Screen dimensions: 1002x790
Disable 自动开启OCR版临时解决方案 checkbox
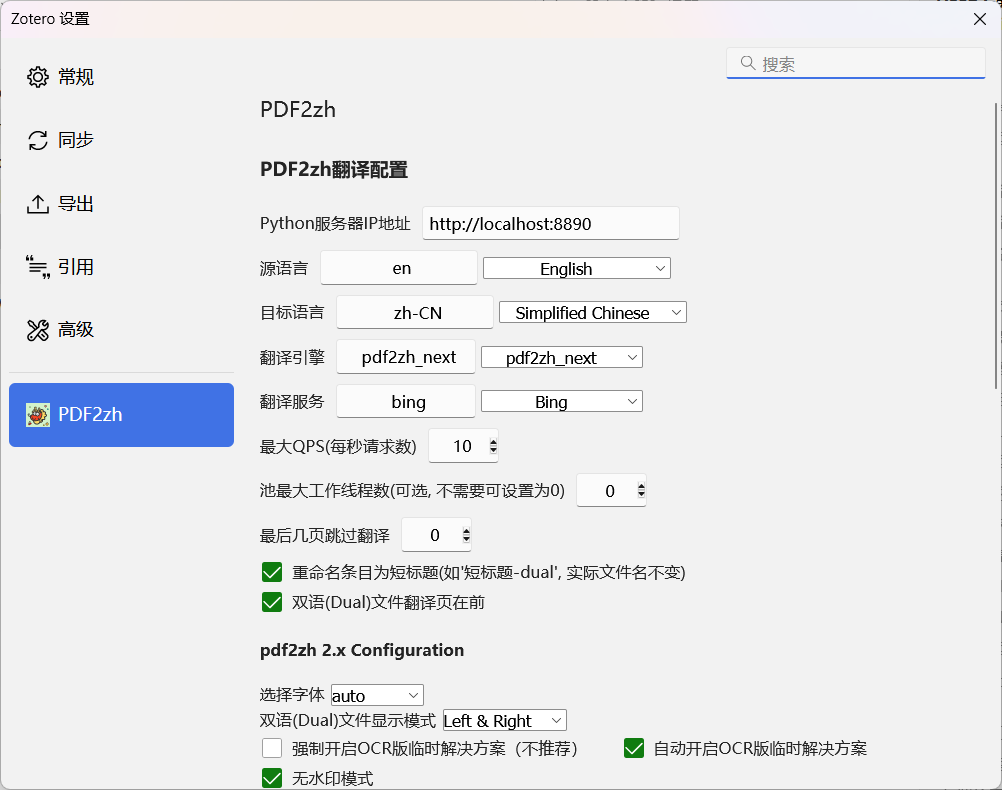click(x=633, y=748)
